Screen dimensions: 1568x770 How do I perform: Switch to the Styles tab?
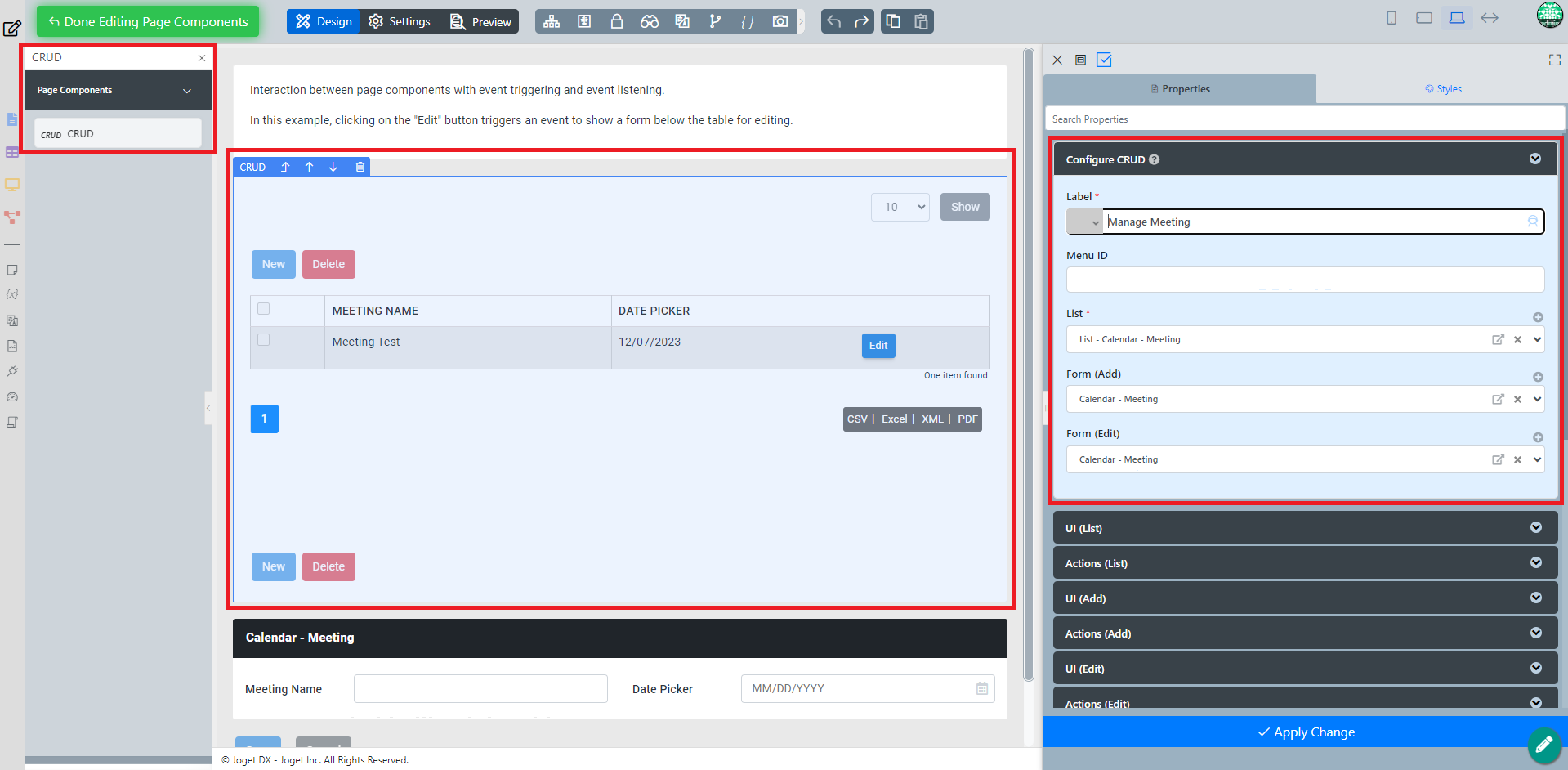(x=1443, y=89)
